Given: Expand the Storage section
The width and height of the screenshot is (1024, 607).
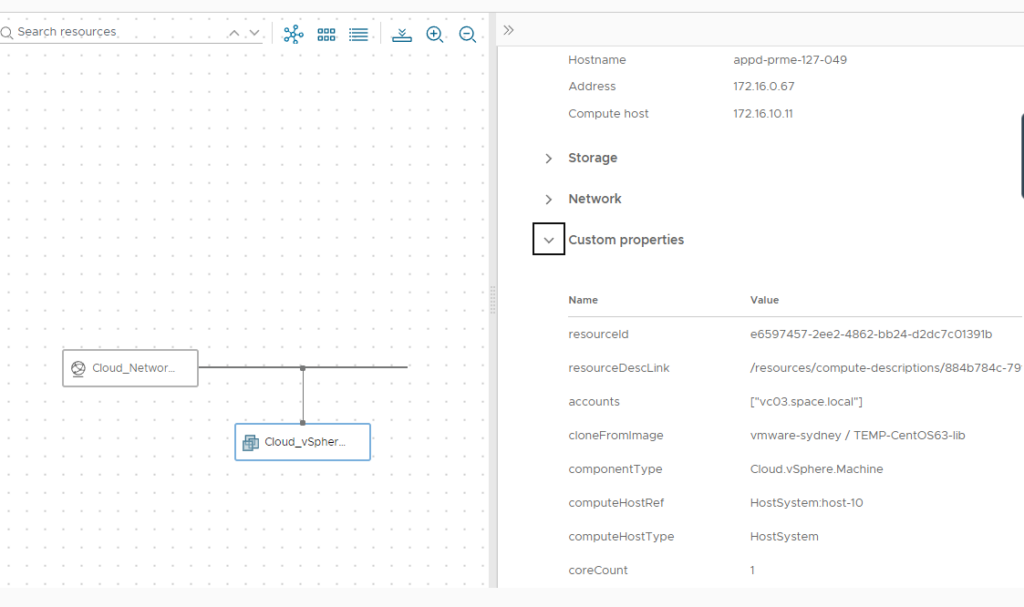Looking at the screenshot, I should 549,158.
